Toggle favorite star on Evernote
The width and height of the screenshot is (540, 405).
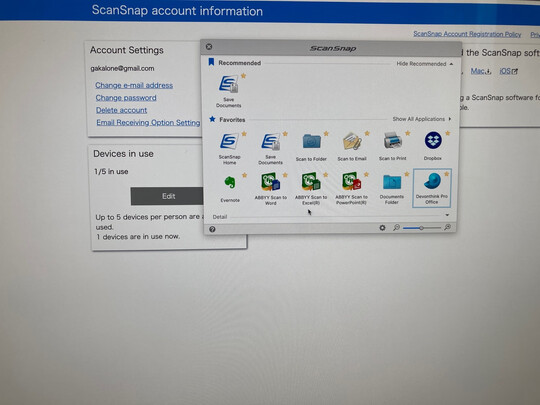tap(245, 175)
